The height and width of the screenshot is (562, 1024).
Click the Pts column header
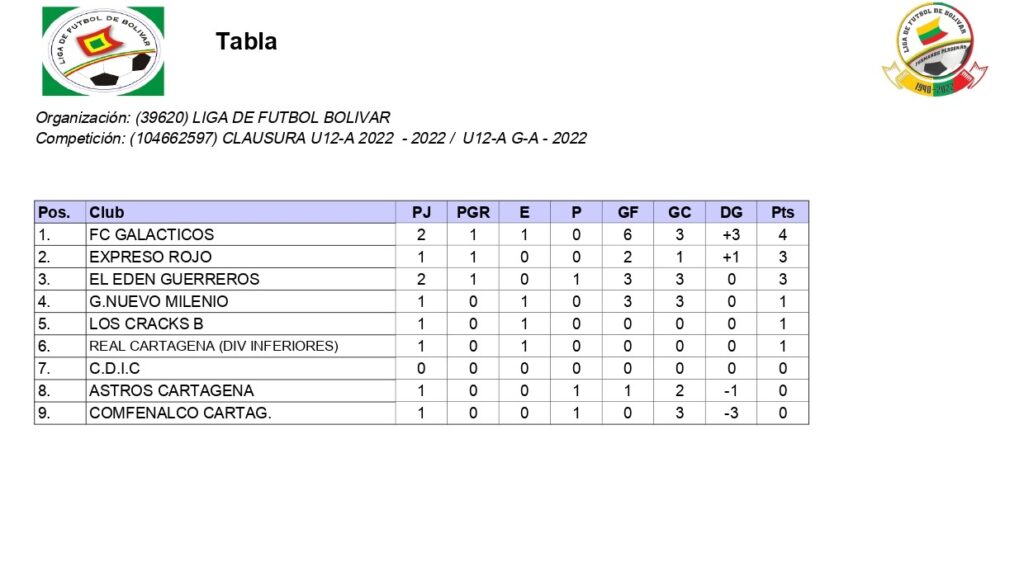(x=782, y=212)
